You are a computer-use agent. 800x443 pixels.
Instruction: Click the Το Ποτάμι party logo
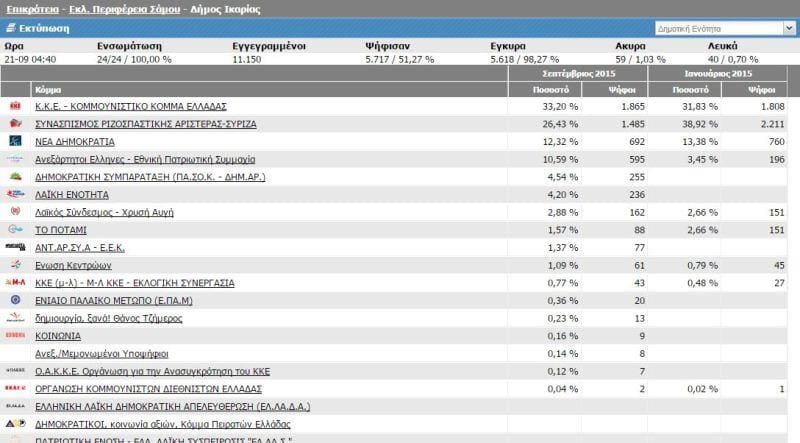[x=15, y=229]
